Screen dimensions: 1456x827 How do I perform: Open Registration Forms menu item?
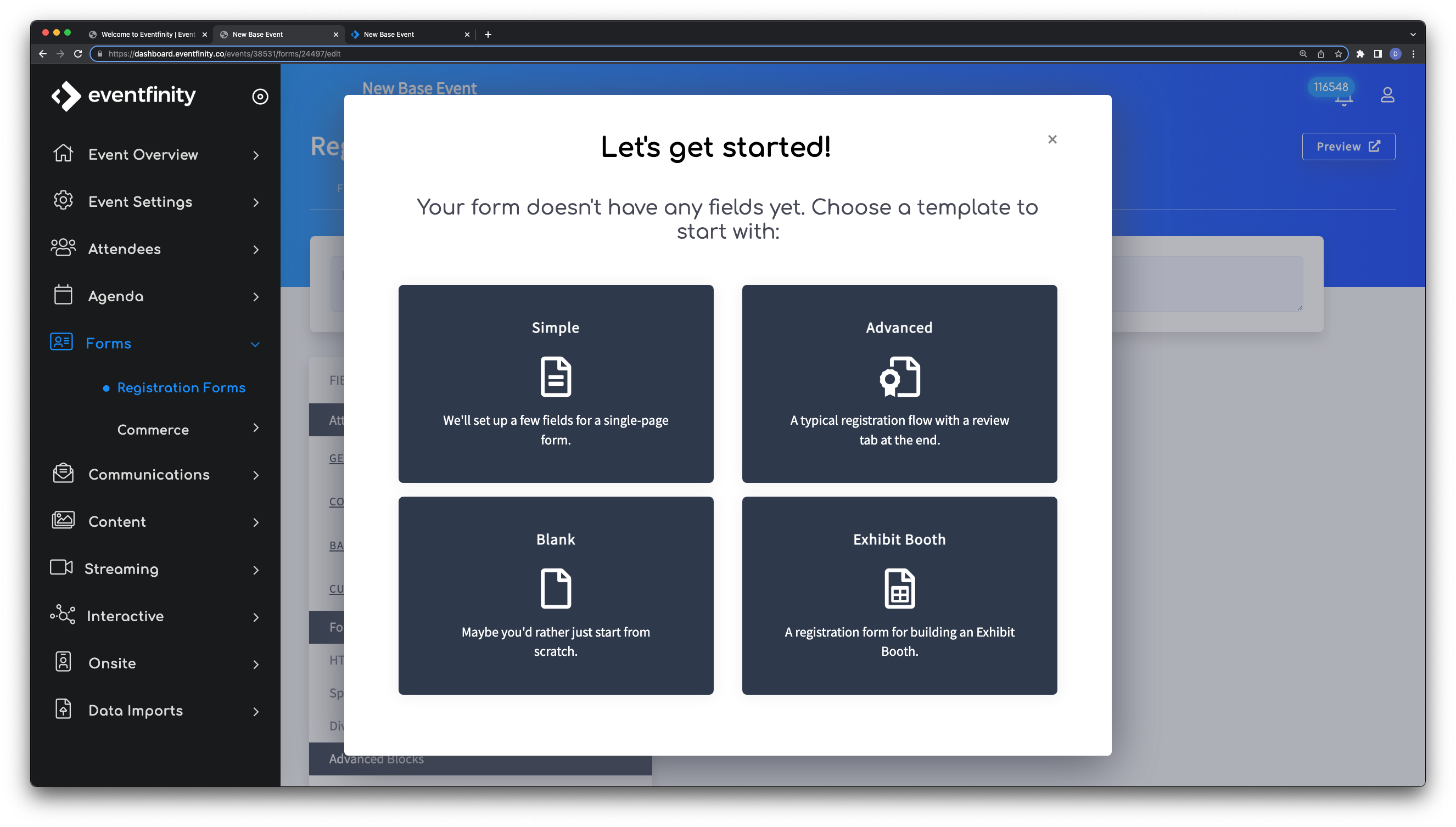(x=181, y=388)
